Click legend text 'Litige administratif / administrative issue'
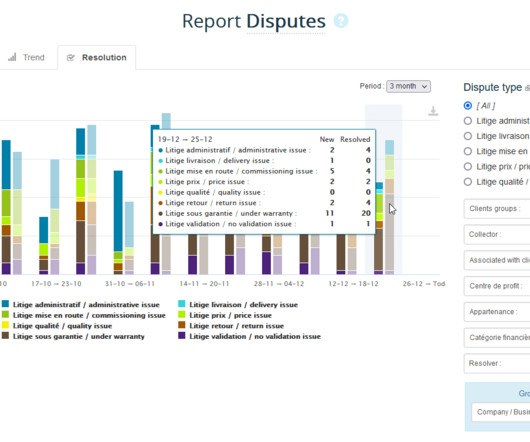 click(x=86, y=304)
